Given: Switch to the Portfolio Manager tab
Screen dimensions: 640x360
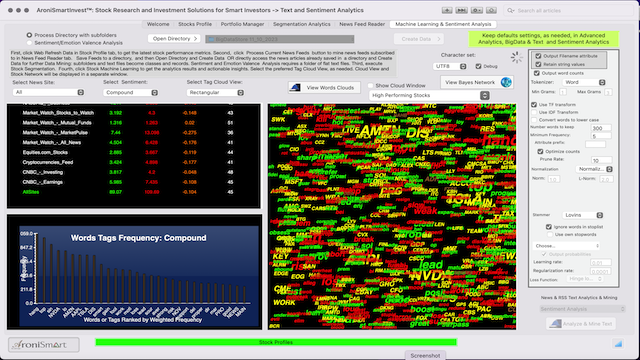Looking at the screenshot, I should point(242,24).
